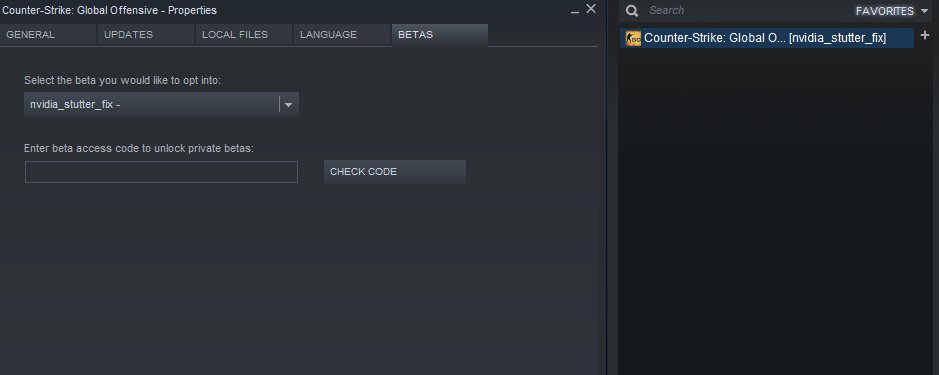The height and width of the screenshot is (375, 939).
Task: Close the Properties window
Action: click(590, 8)
